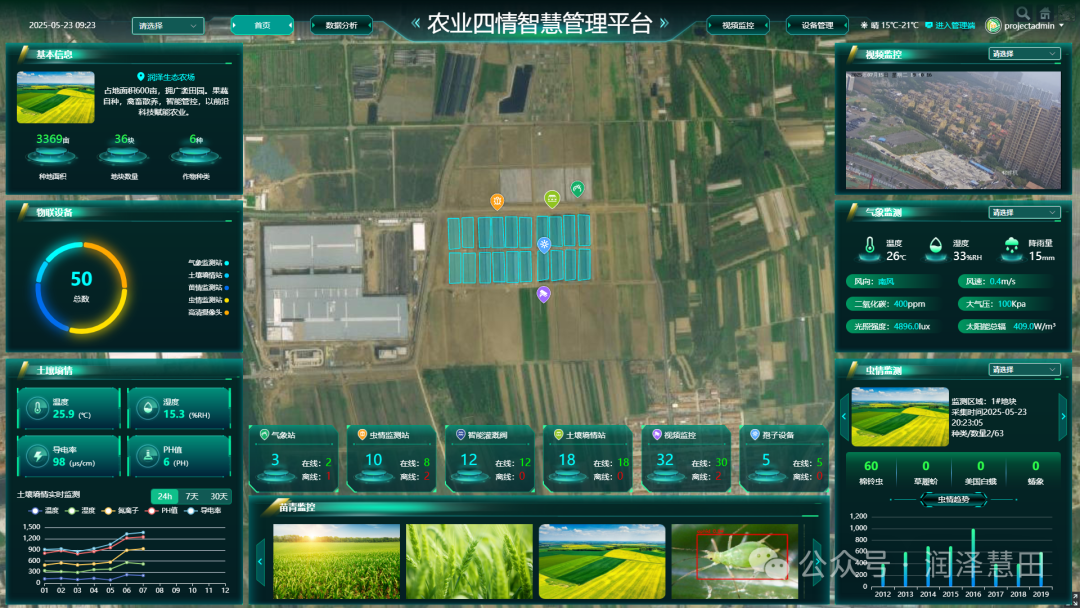Click the 虫情趋势 label button
The height and width of the screenshot is (608, 1080).
coord(953,499)
